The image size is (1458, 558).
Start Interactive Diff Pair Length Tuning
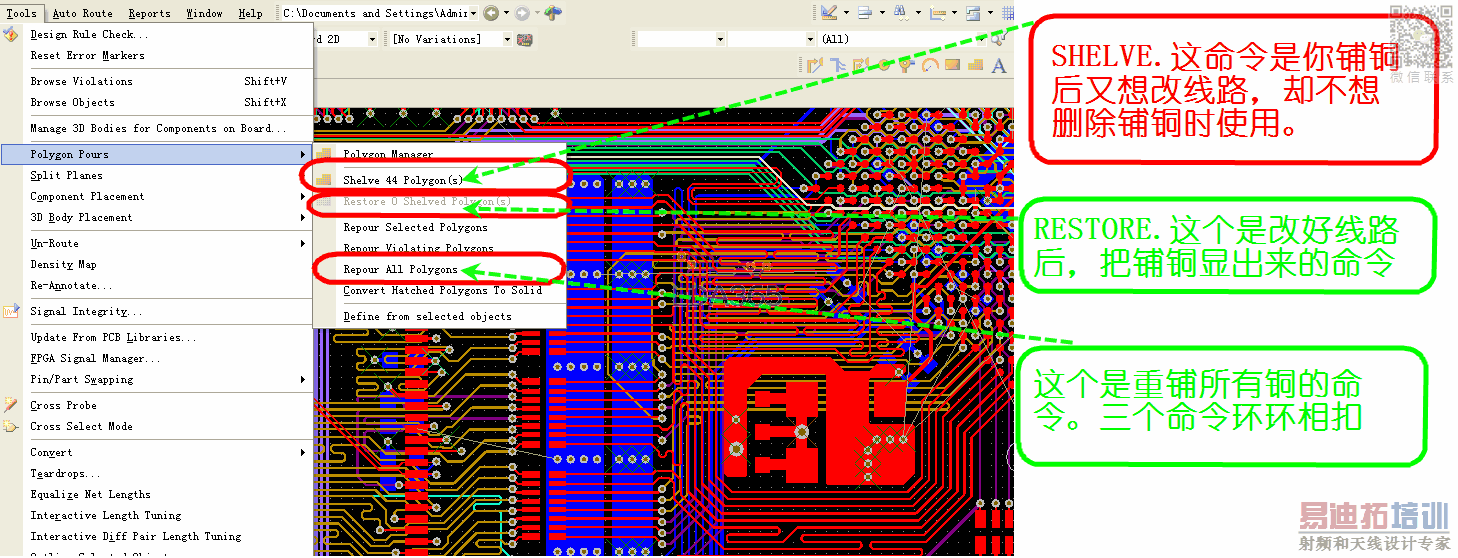point(135,537)
